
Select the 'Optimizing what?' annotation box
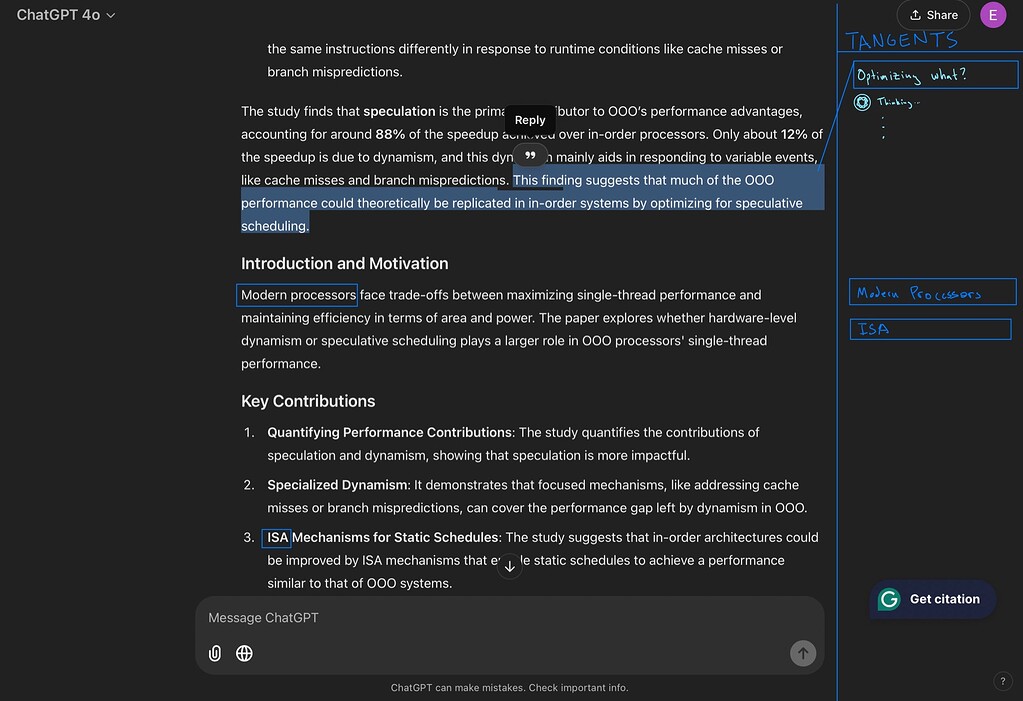tap(934, 74)
